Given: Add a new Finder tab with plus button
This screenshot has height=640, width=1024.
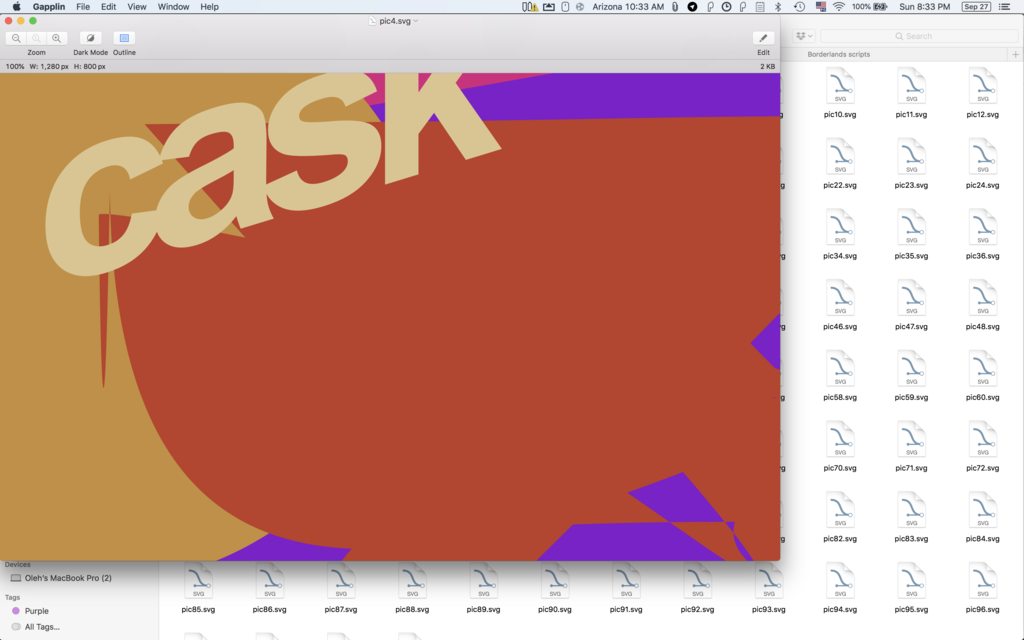Looking at the screenshot, I should pos(1016,54).
